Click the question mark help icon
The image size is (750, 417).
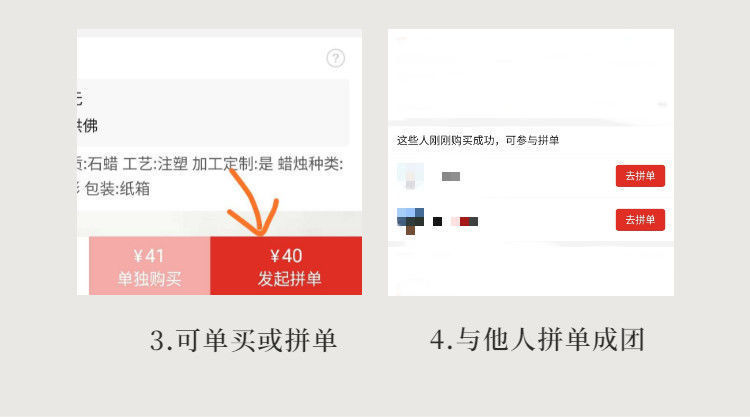click(x=335, y=58)
